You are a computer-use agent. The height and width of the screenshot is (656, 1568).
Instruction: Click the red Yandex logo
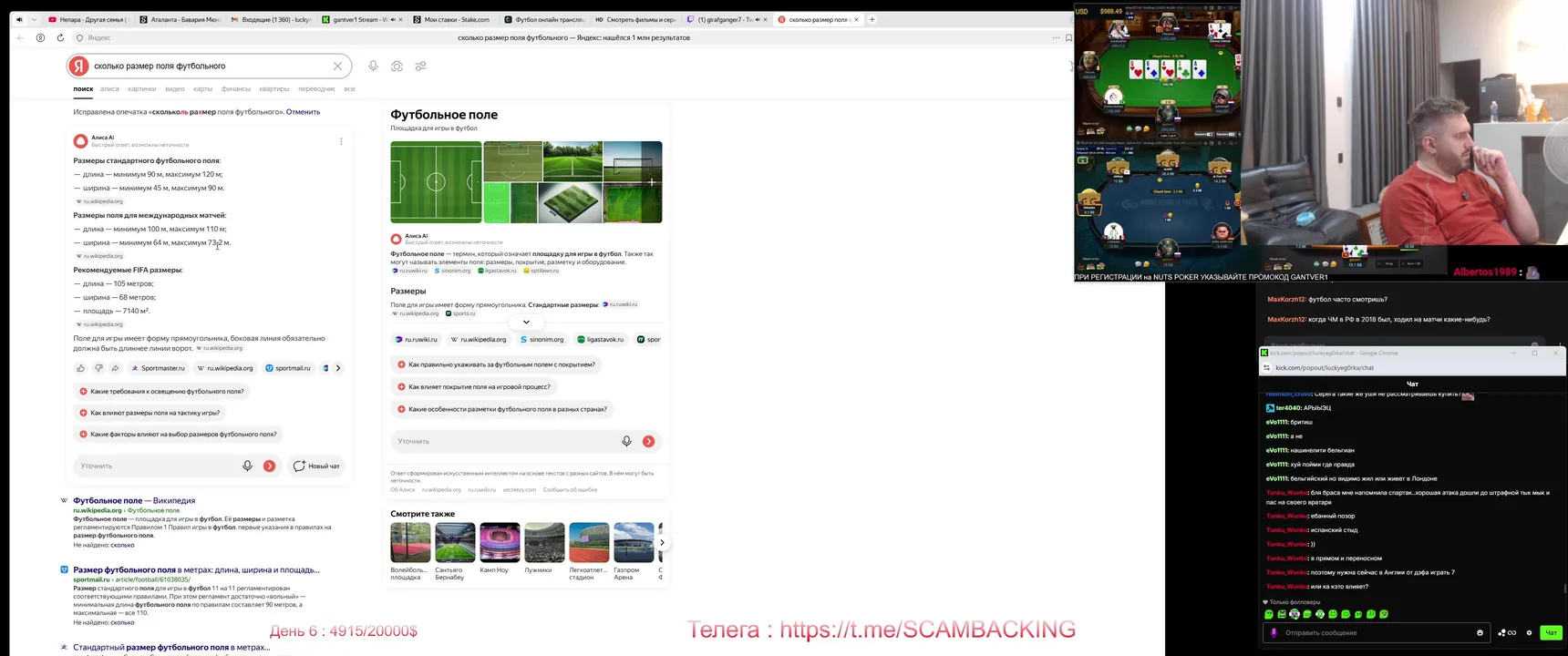coord(79,66)
